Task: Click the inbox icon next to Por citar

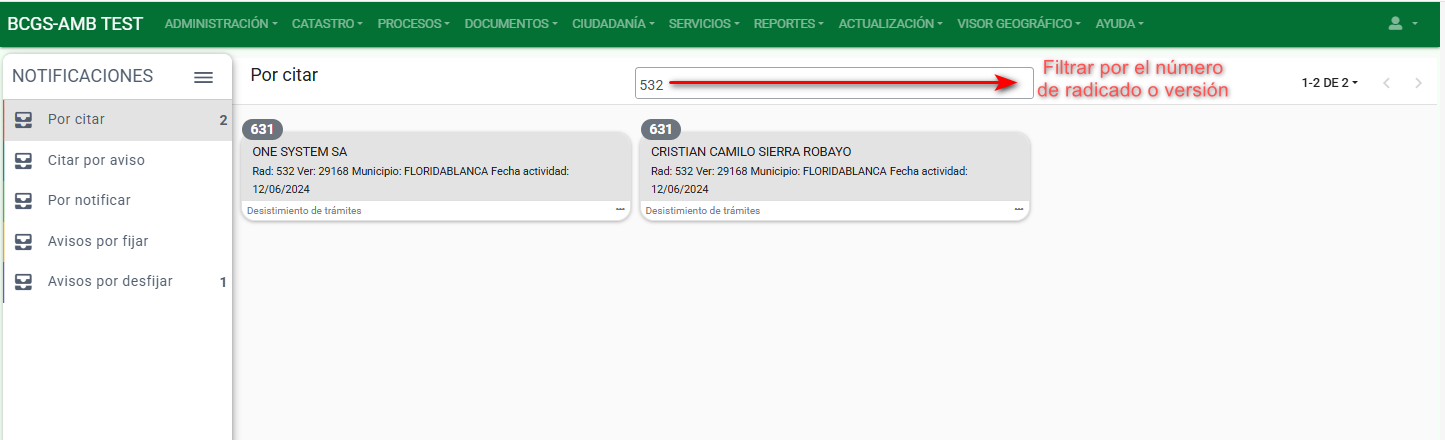Action: point(24,120)
